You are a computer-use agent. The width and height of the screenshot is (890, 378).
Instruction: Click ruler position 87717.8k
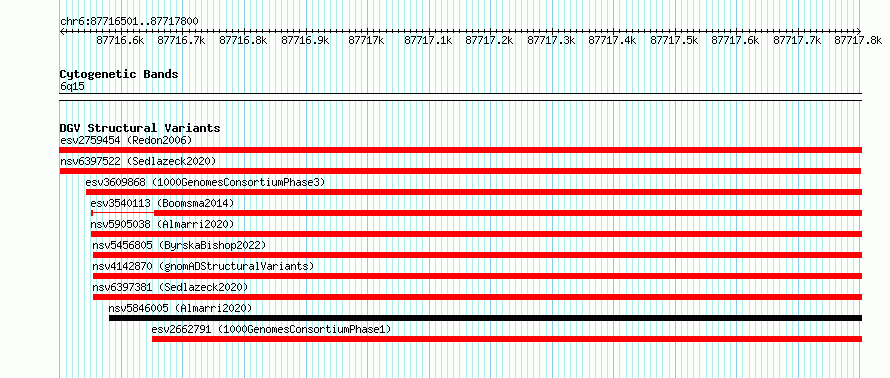pos(858,40)
